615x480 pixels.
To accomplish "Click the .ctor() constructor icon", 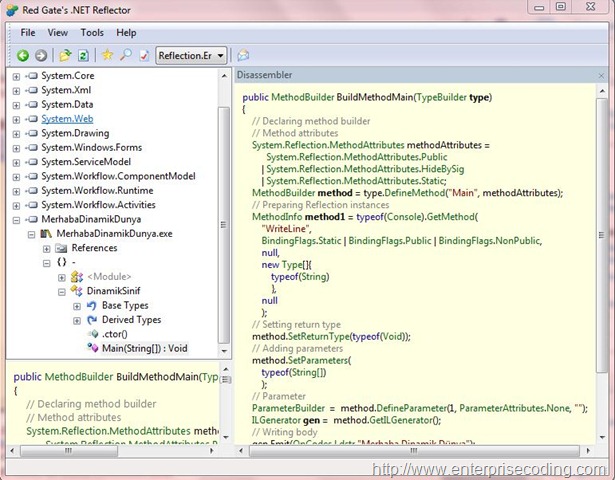I will (93, 334).
